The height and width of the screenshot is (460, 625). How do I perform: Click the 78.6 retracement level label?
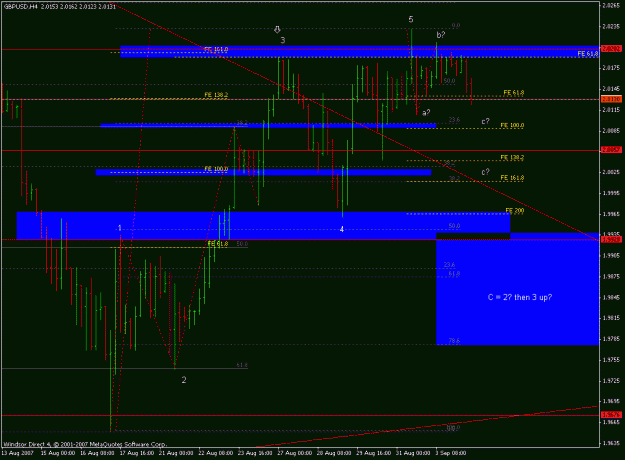(x=454, y=341)
